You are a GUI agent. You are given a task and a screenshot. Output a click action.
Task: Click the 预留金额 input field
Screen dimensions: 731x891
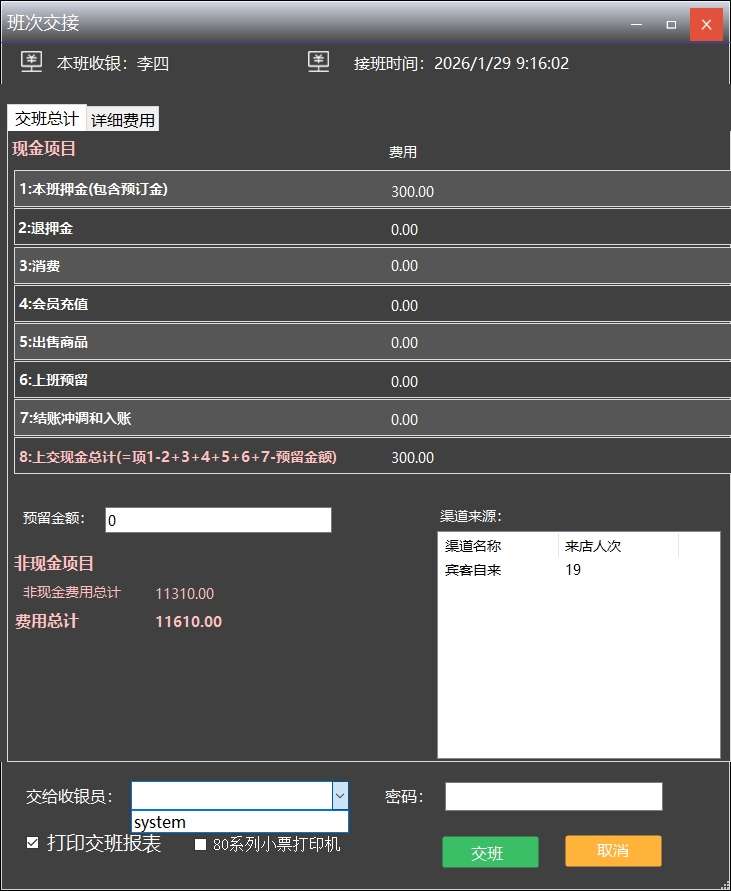(x=218, y=520)
